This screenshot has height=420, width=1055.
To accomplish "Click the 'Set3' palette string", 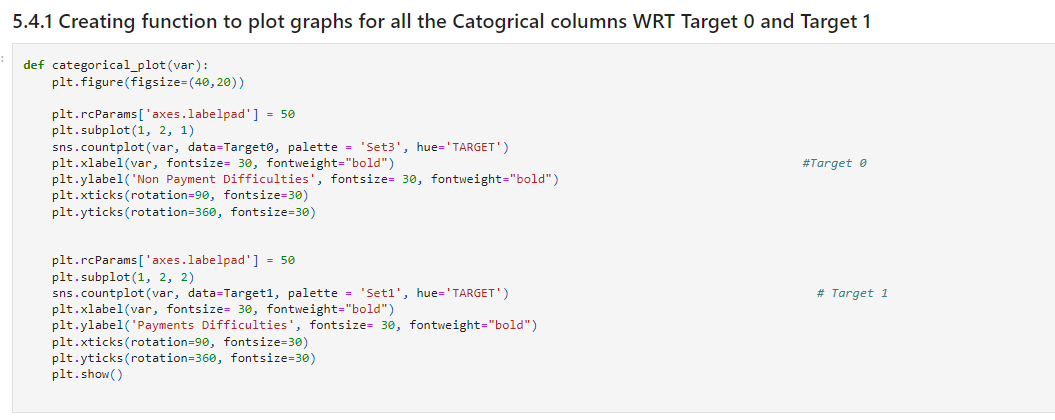I will 381,147.
